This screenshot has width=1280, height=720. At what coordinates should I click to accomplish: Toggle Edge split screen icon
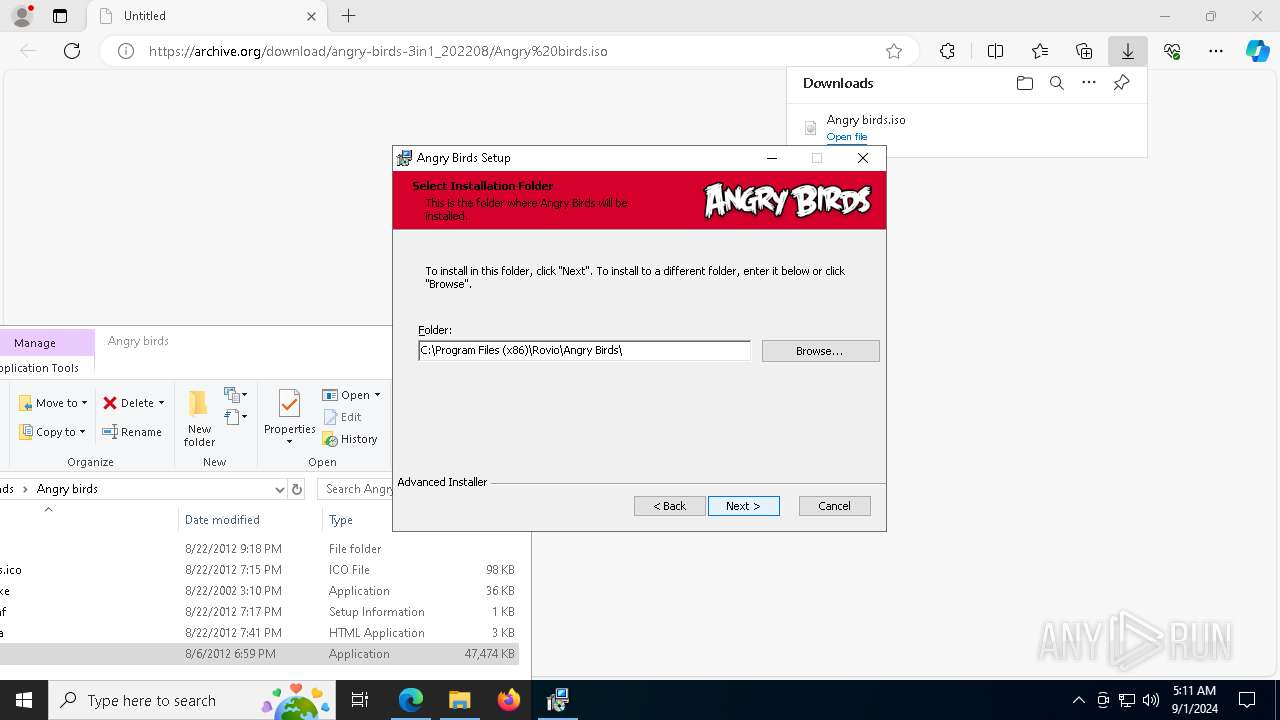click(x=995, y=51)
